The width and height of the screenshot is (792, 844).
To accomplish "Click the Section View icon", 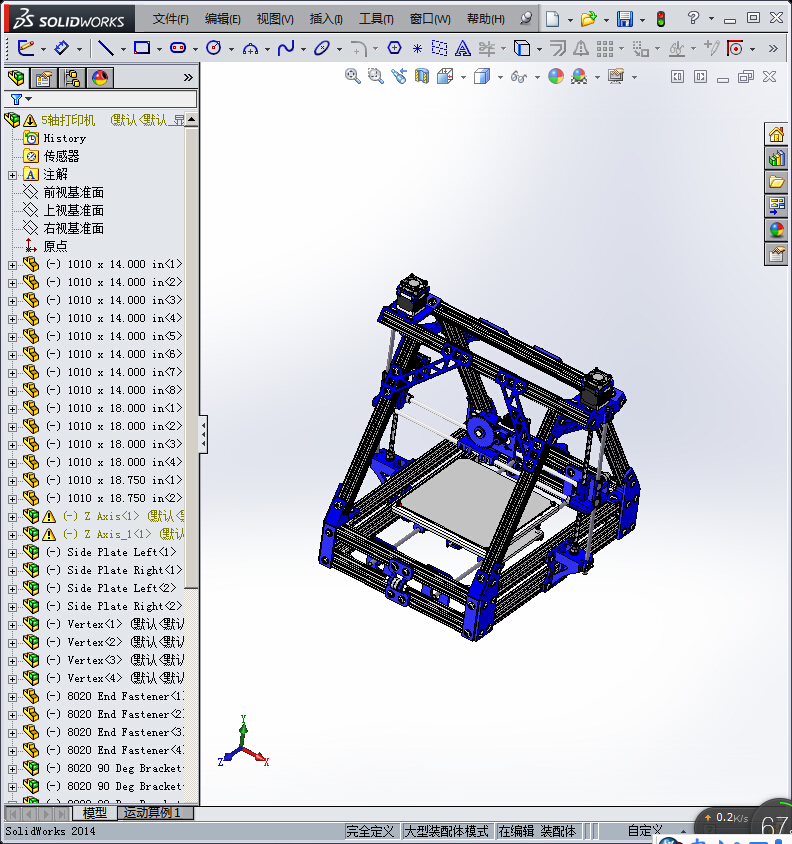I will (422, 76).
